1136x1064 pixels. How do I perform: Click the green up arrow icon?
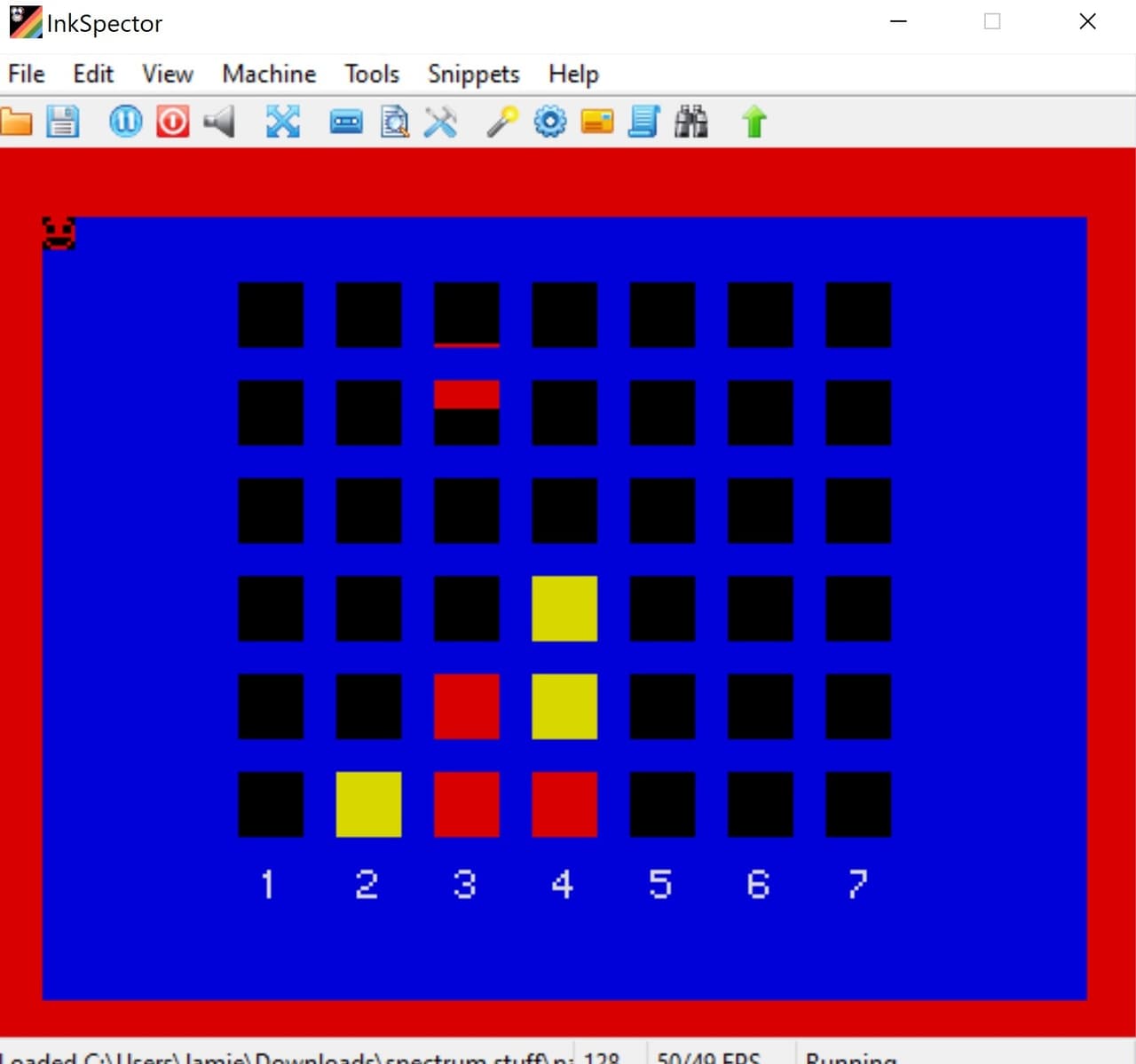[754, 122]
